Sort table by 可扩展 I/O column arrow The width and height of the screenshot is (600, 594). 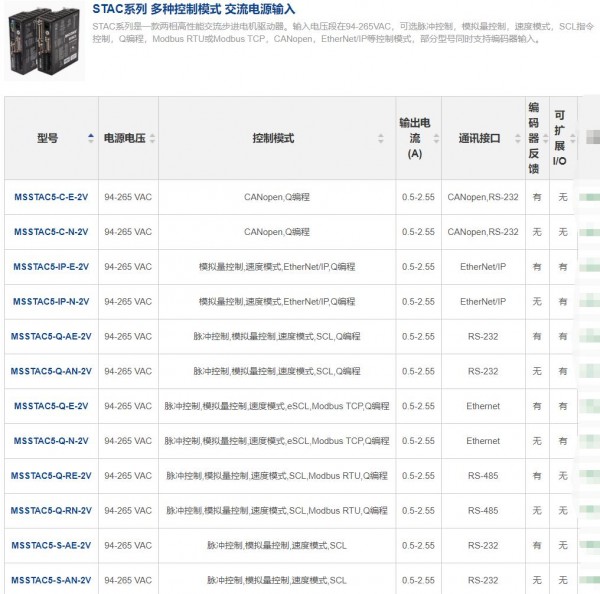(572, 138)
